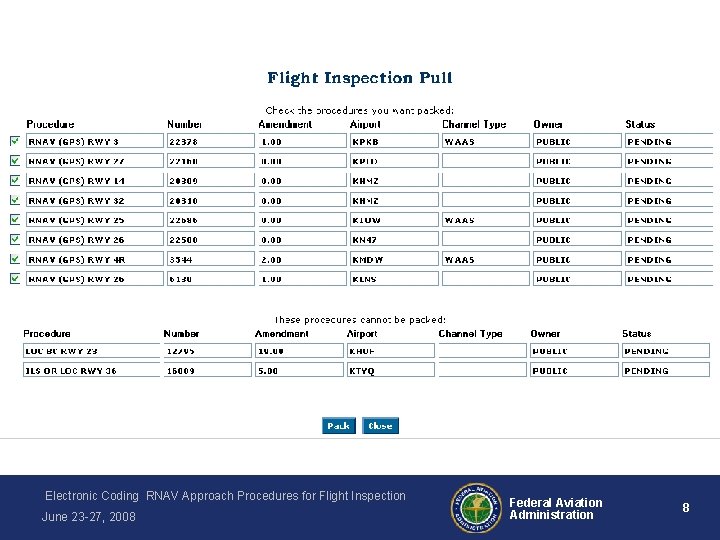
Task: Select the KPKB airport field
Action: (x=393, y=142)
